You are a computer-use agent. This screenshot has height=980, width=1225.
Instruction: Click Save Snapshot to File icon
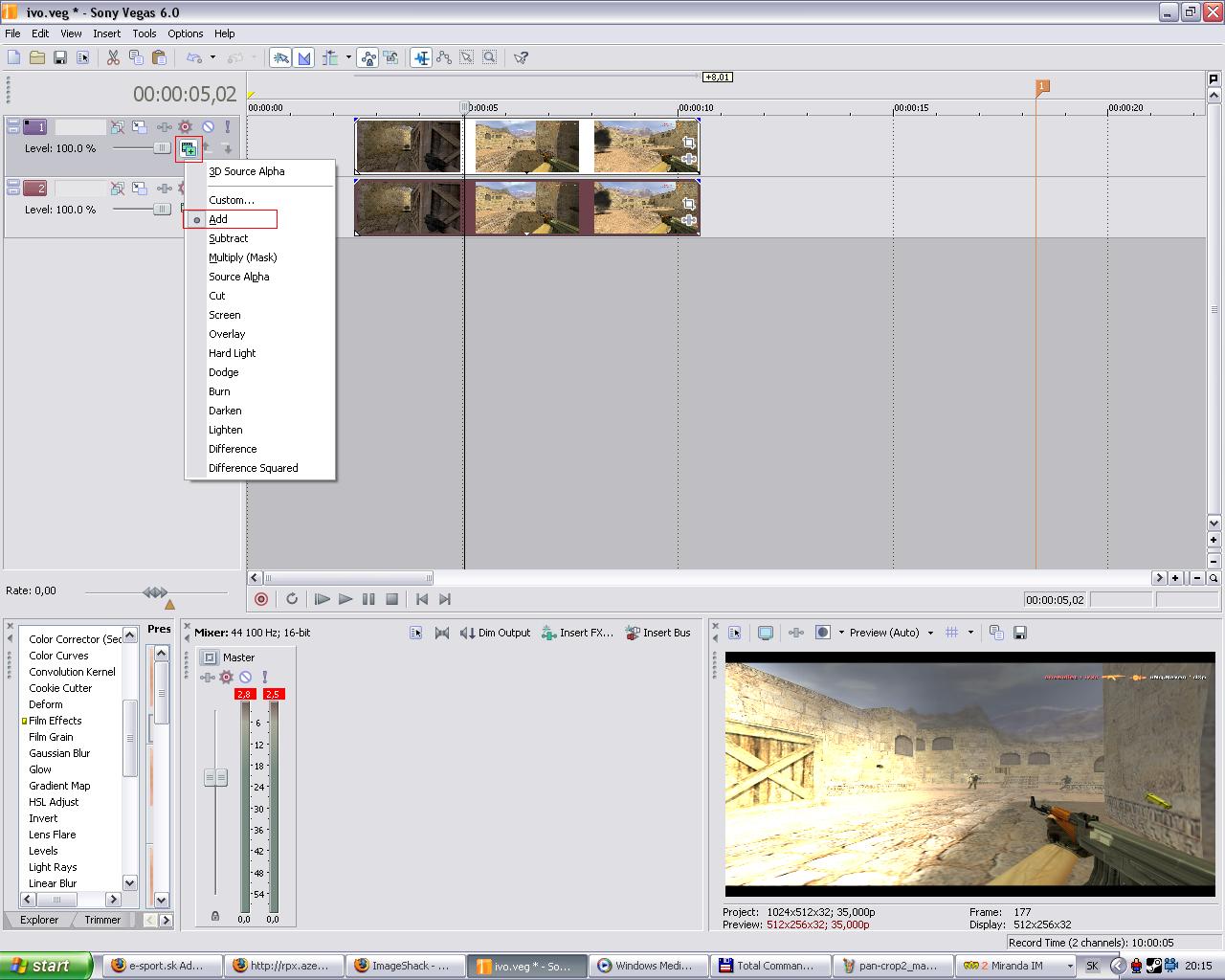tap(1020, 633)
